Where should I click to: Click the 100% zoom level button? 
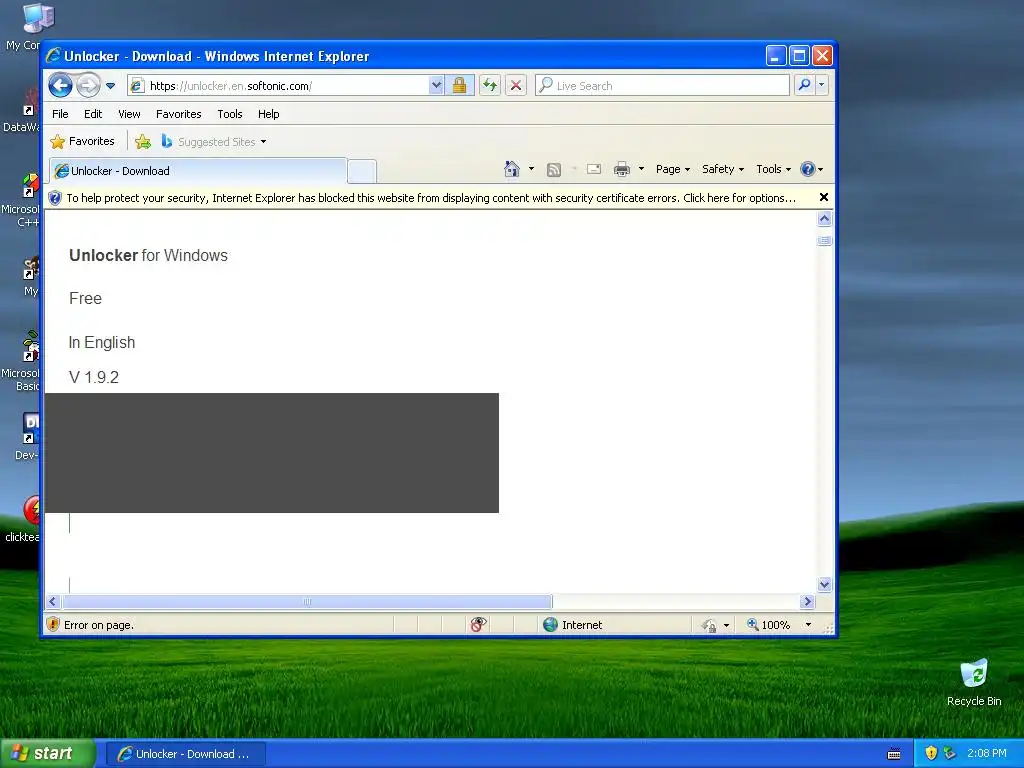(x=769, y=625)
